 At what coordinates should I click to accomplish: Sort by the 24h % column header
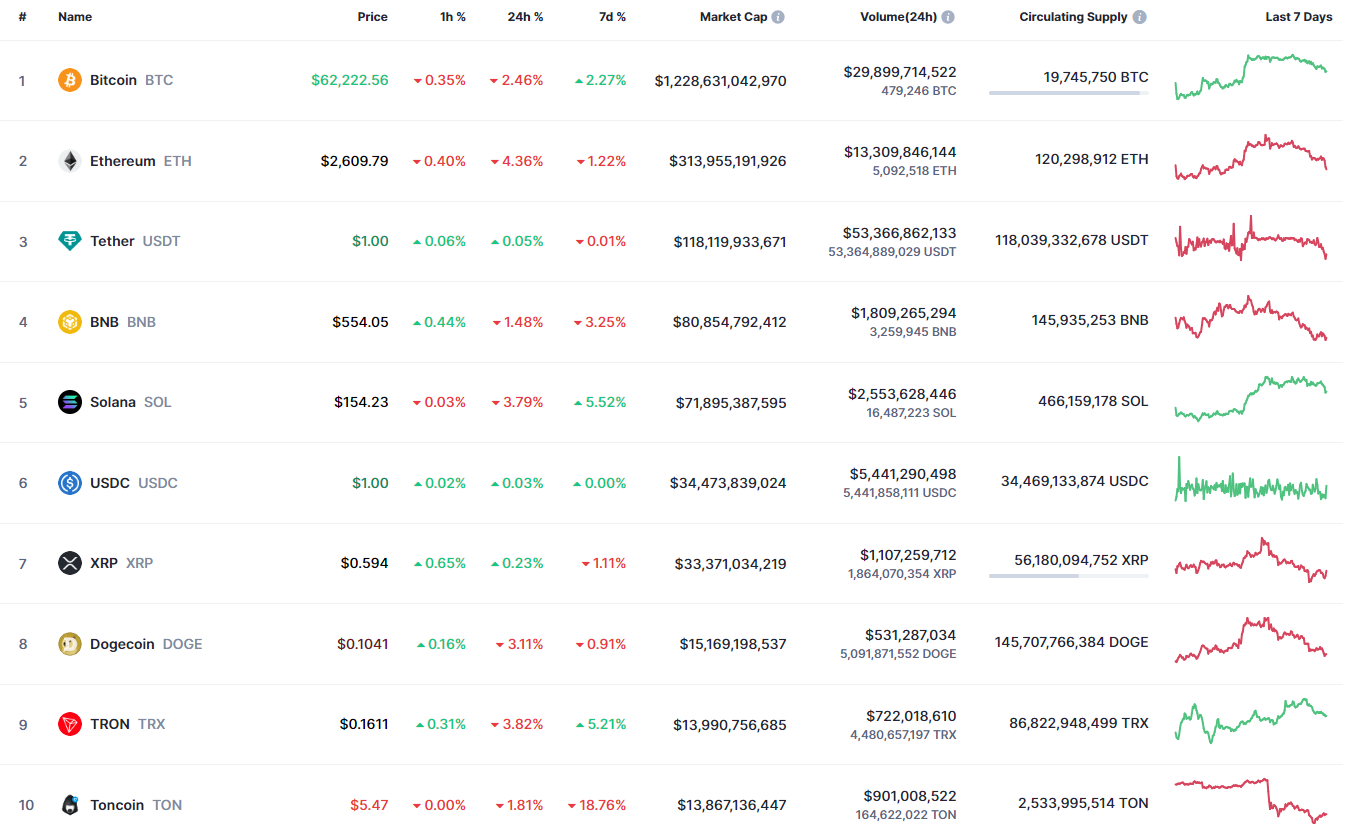click(x=525, y=17)
